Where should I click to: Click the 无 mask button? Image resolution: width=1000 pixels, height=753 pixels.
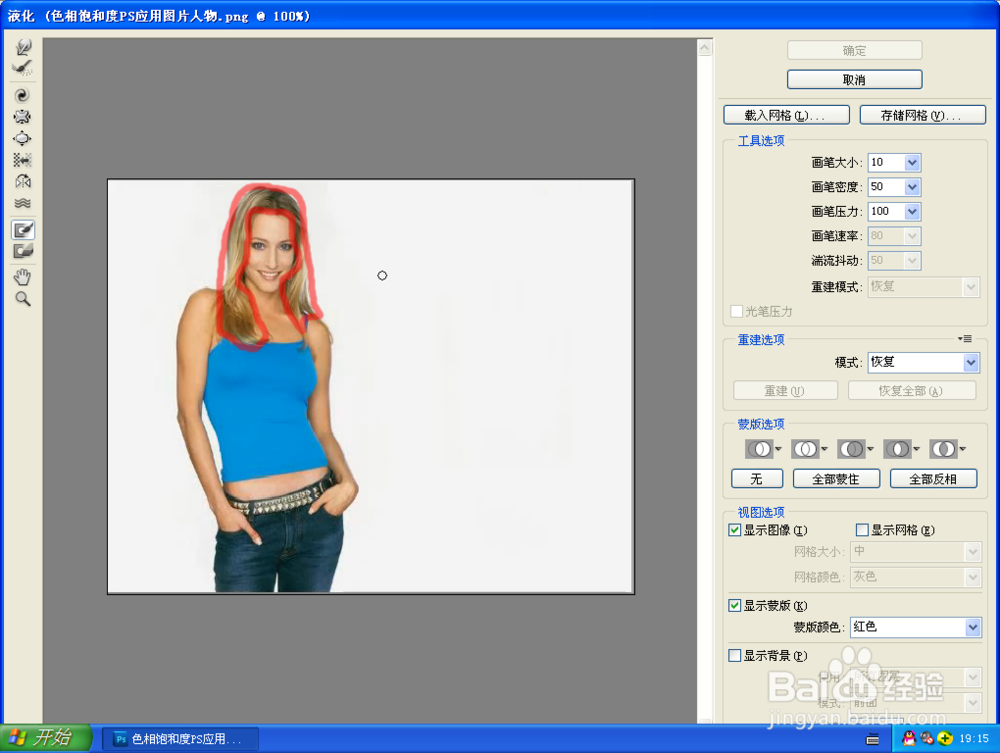point(757,479)
